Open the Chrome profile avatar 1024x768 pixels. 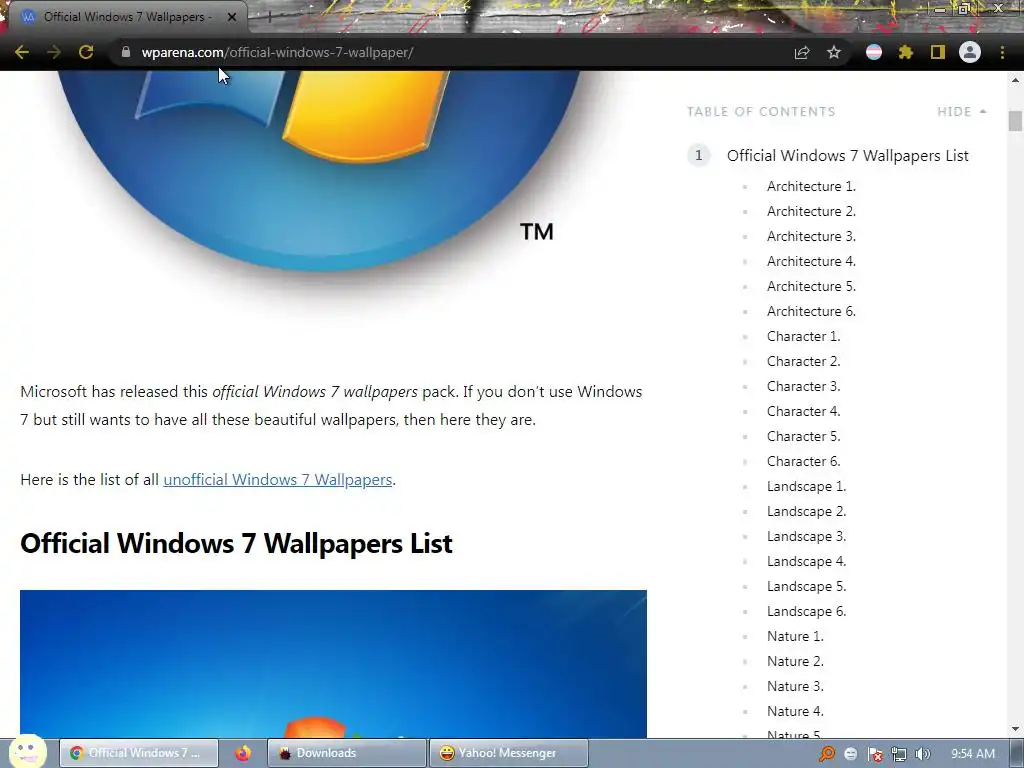coord(970,52)
